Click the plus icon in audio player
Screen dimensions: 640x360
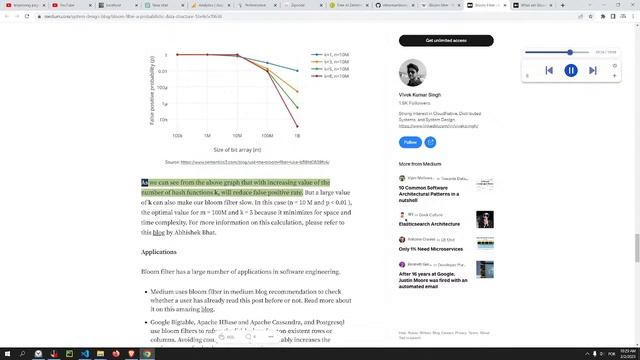pos(614,76)
